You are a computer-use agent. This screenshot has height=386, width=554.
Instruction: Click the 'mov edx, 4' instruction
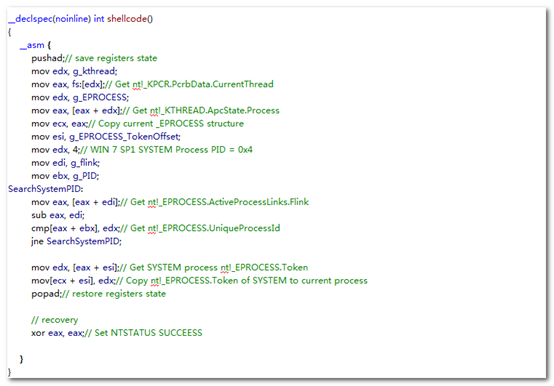pyautogui.click(x=56, y=150)
